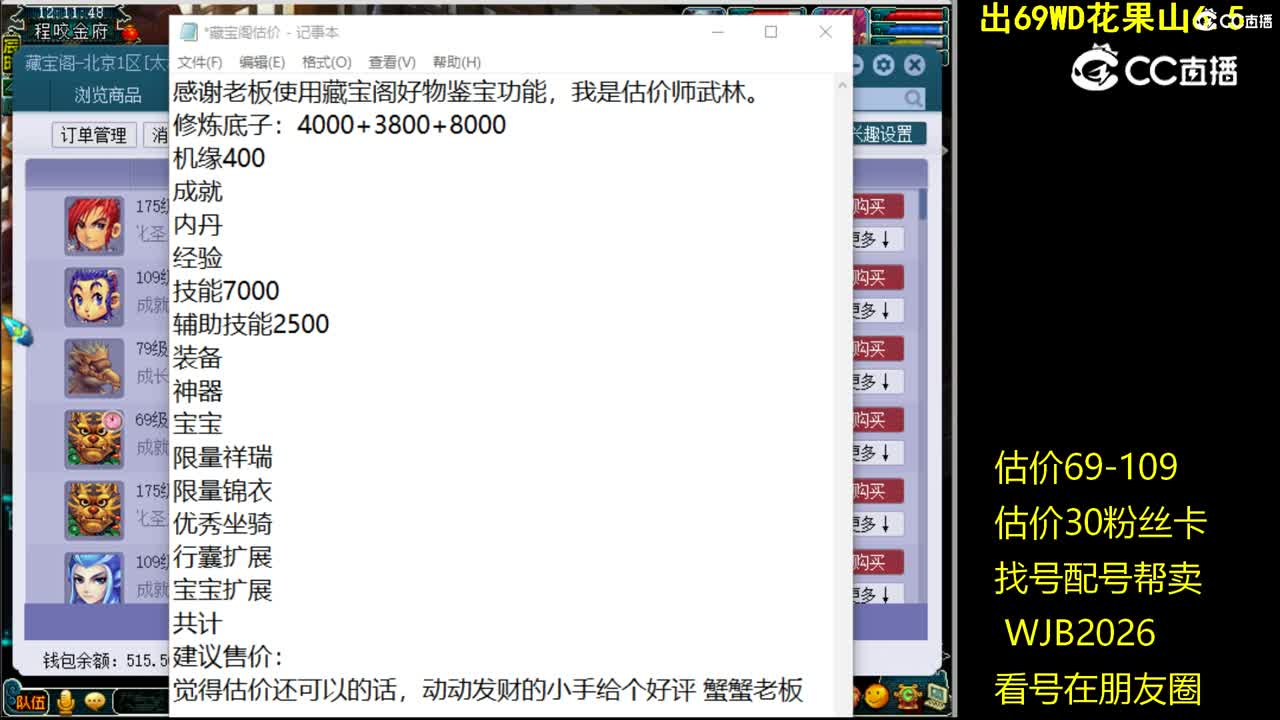The height and width of the screenshot is (720, 1280).
Task: Buy the first listed 175级 character
Action: 878,207
